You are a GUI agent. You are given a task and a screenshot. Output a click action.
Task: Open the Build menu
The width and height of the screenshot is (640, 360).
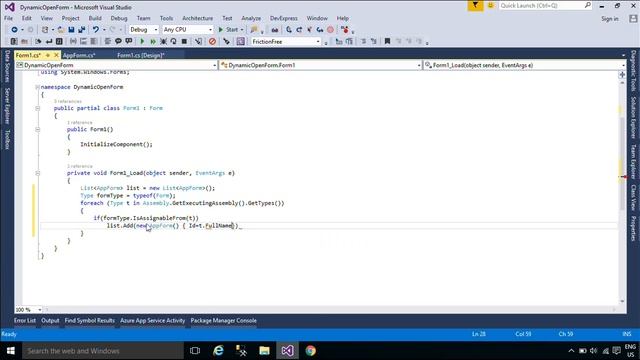(x=95, y=18)
